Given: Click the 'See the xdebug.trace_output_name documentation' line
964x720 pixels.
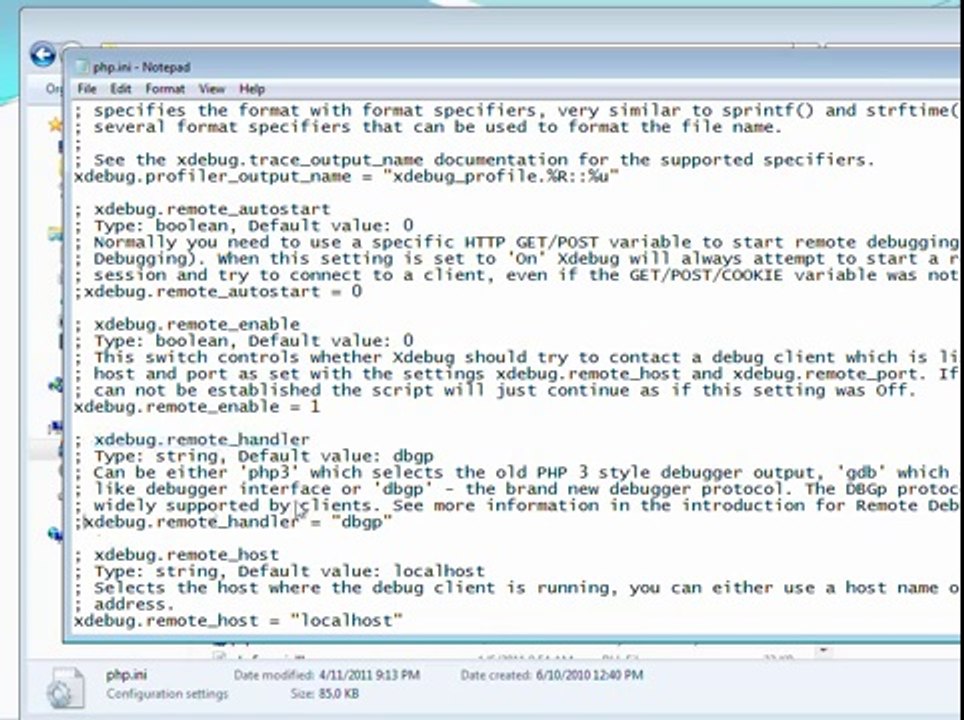Looking at the screenshot, I should click(474, 160).
